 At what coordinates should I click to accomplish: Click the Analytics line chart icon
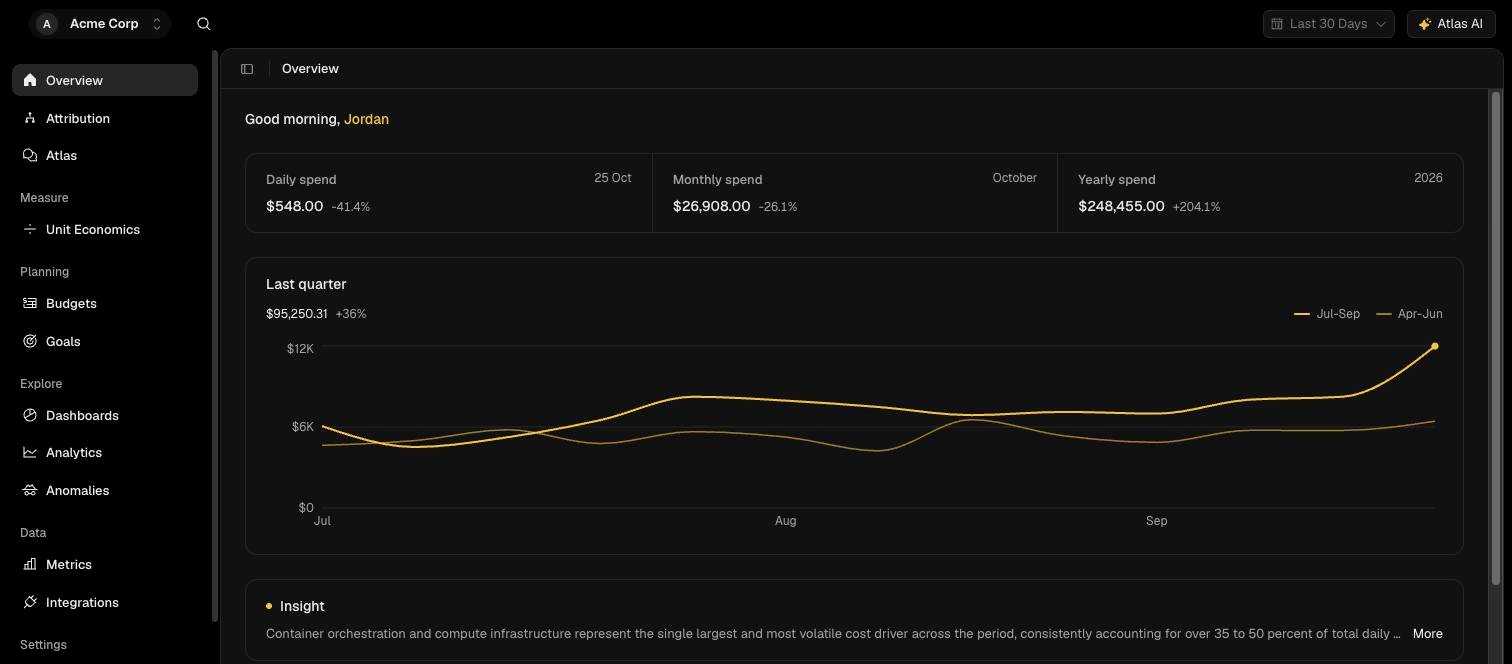coord(30,452)
